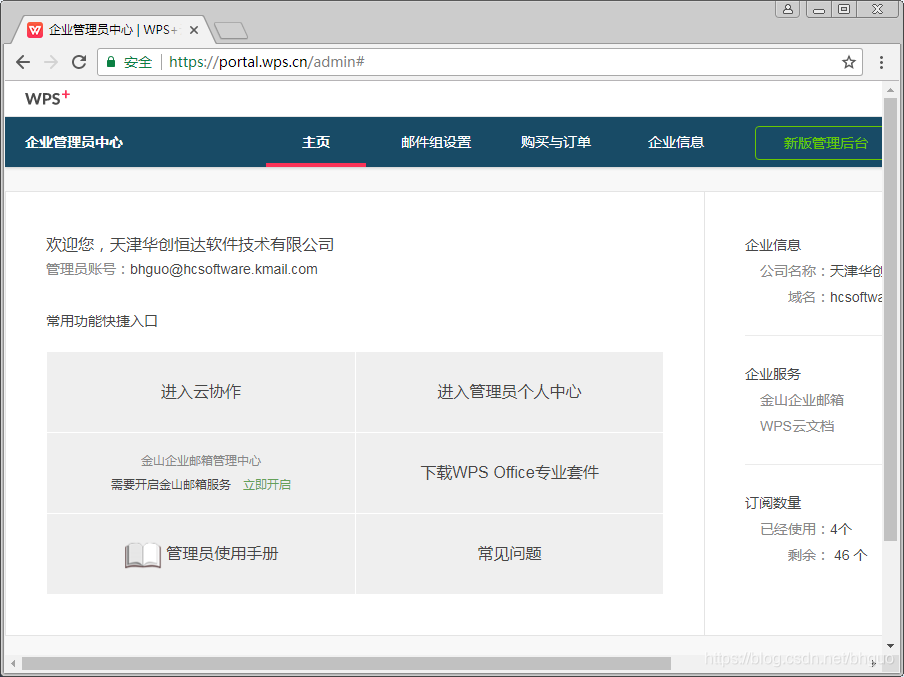Click the book icon by 管理员使用手册

coord(142,555)
